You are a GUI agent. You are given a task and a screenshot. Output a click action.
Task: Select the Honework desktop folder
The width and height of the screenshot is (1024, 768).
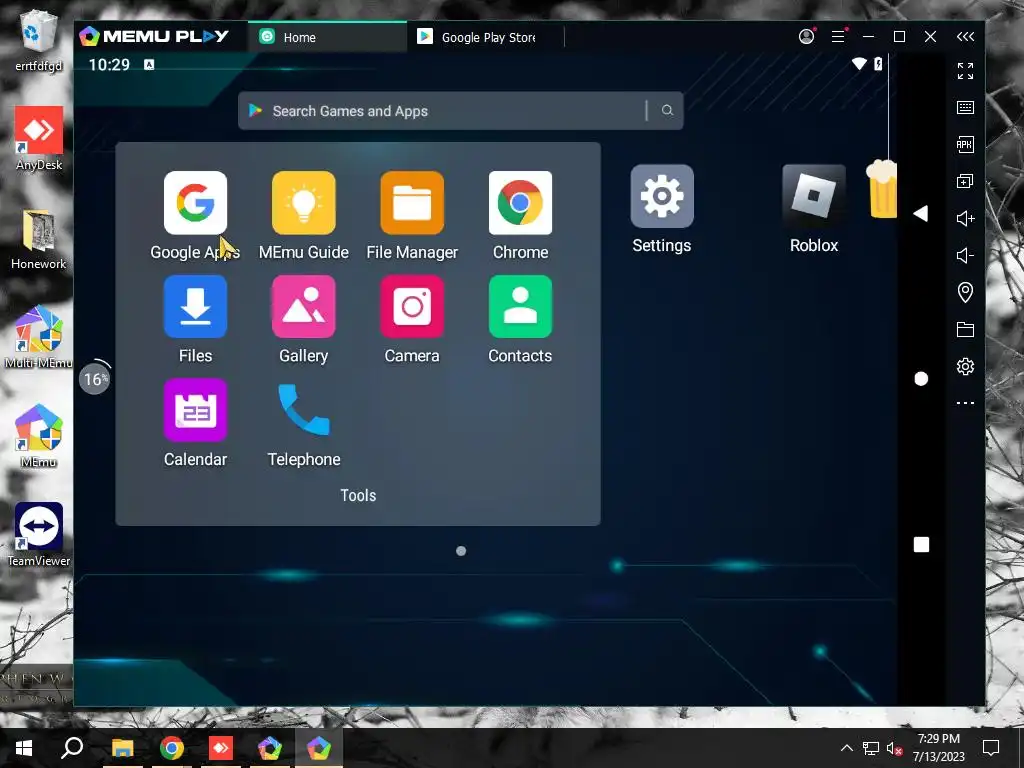pyautogui.click(x=39, y=240)
